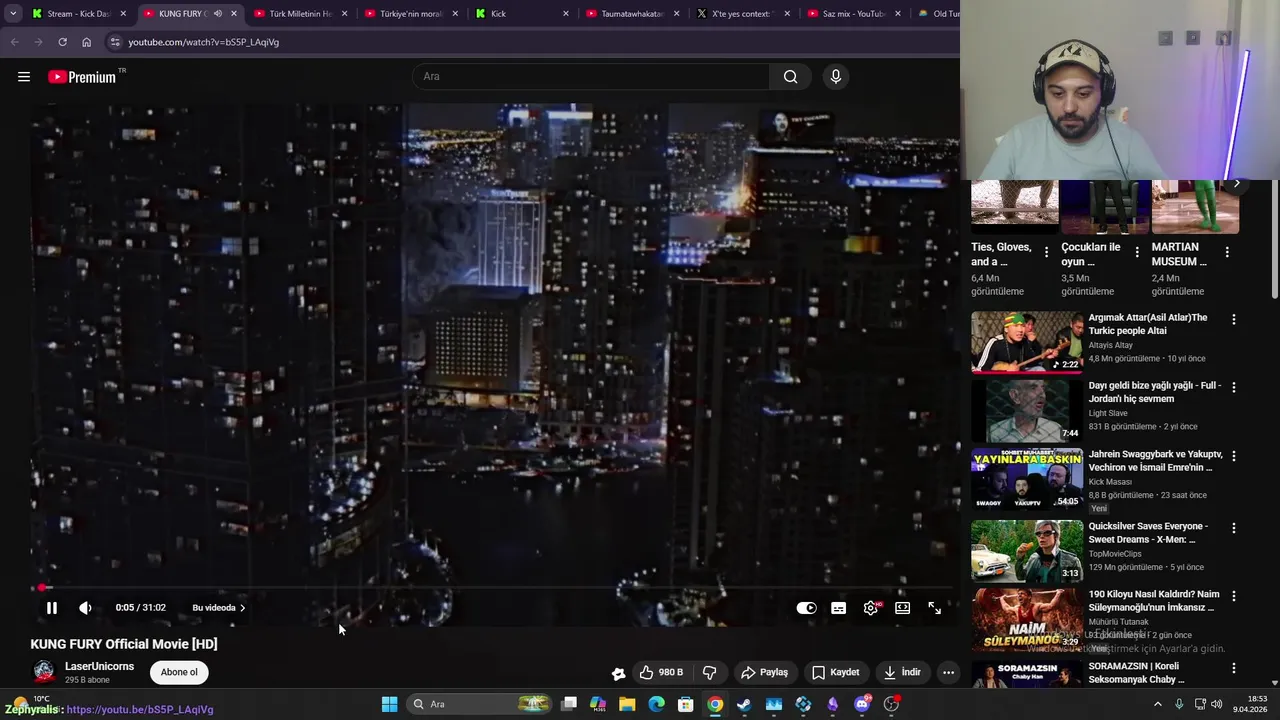
Task: Click the YouTube search magnifier button
Action: (x=791, y=77)
